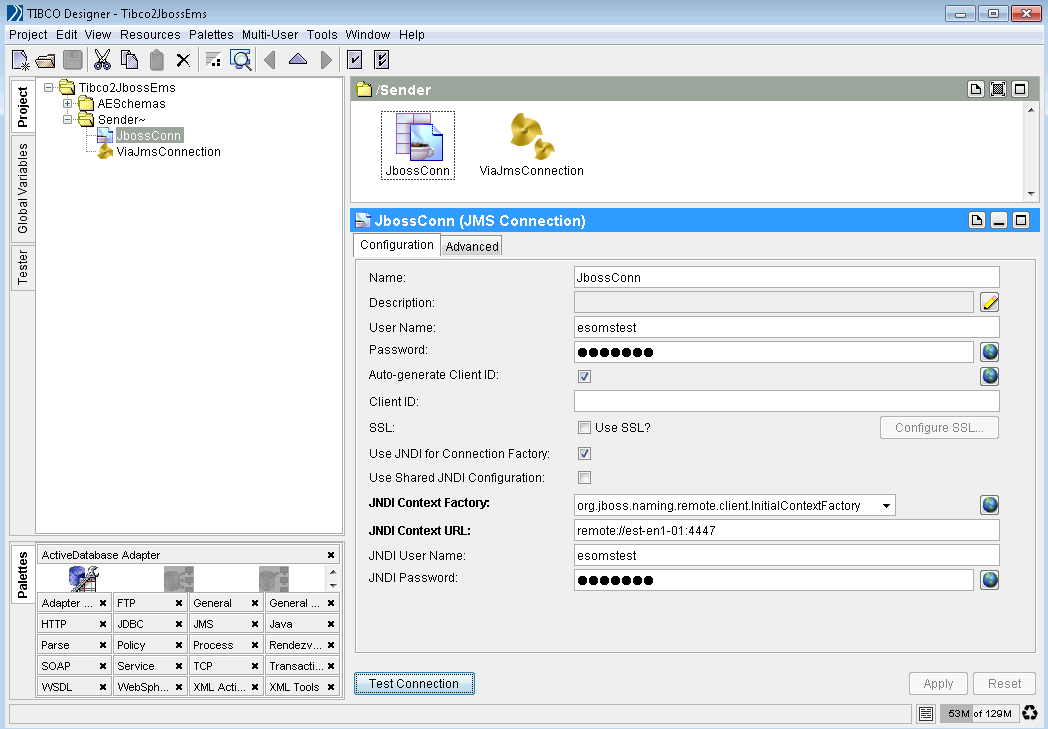Switch to the Advanced tab
The width and height of the screenshot is (1048, 729).
coord(472,246)
